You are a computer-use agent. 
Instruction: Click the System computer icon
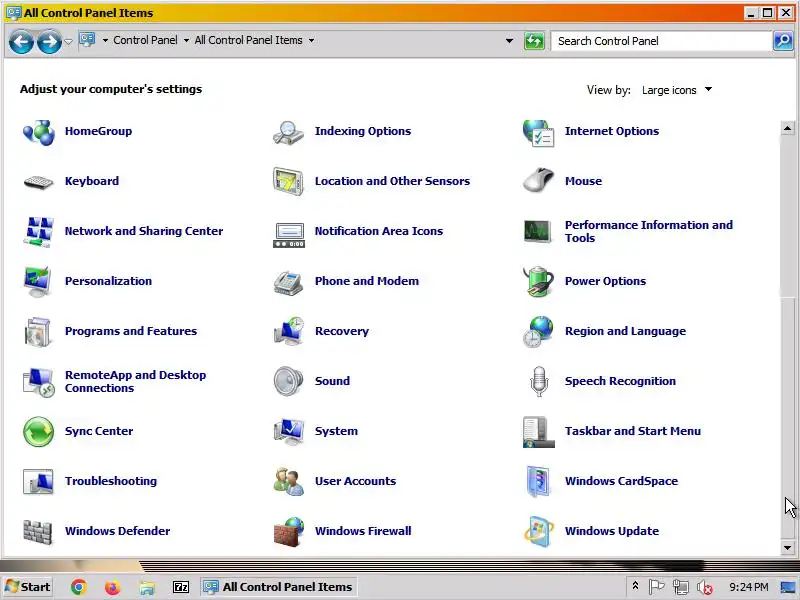click(289, 431)
